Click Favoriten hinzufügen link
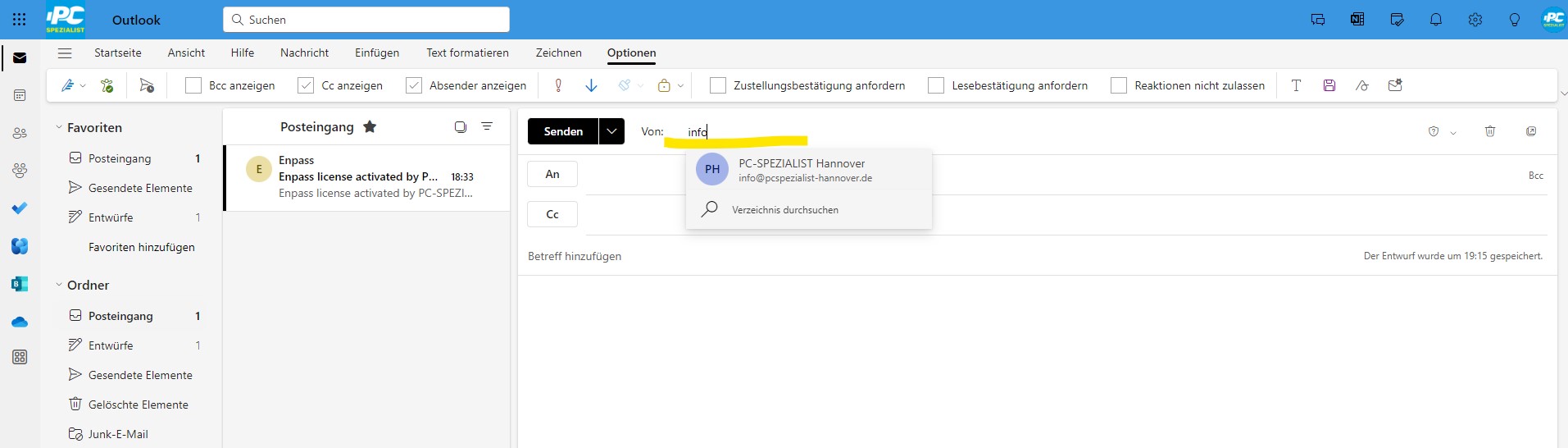The width and height of the screenshot is (1568, 448). (142, 247)
